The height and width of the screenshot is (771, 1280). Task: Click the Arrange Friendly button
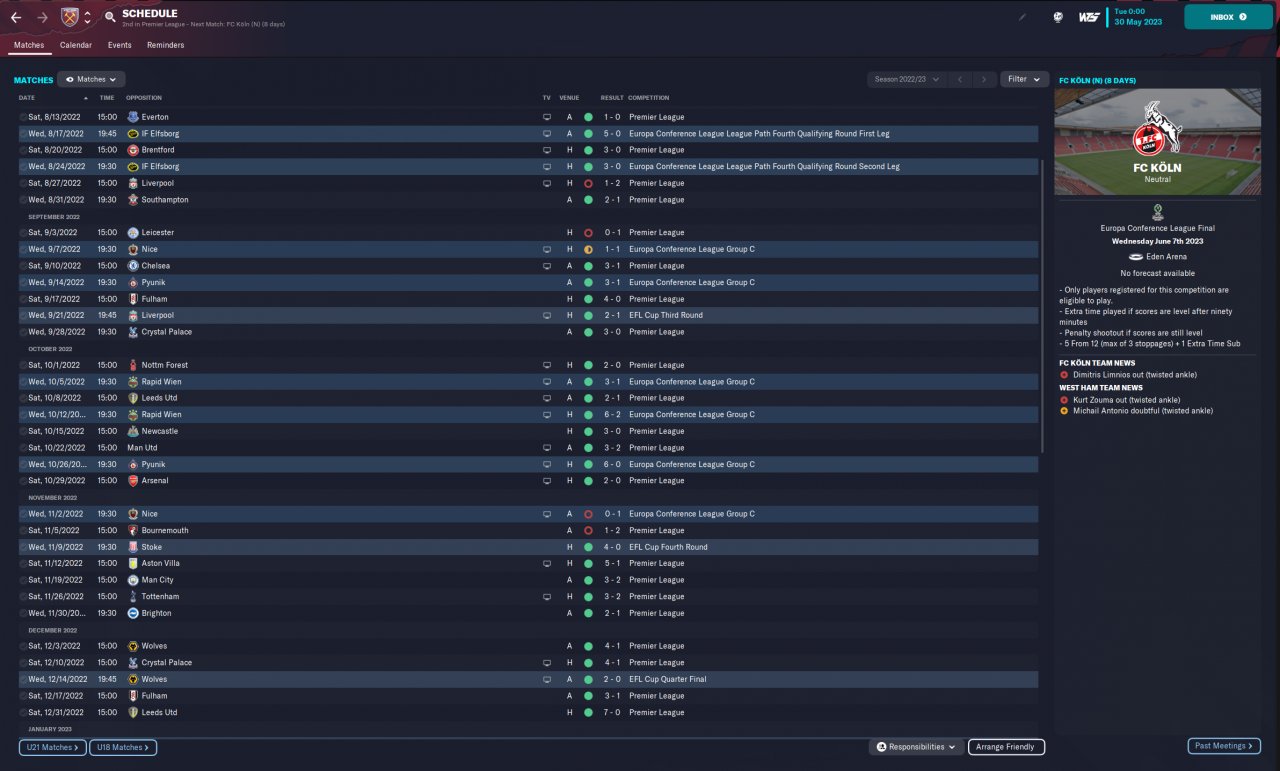pyautogui.click(x=1006, y=747)
